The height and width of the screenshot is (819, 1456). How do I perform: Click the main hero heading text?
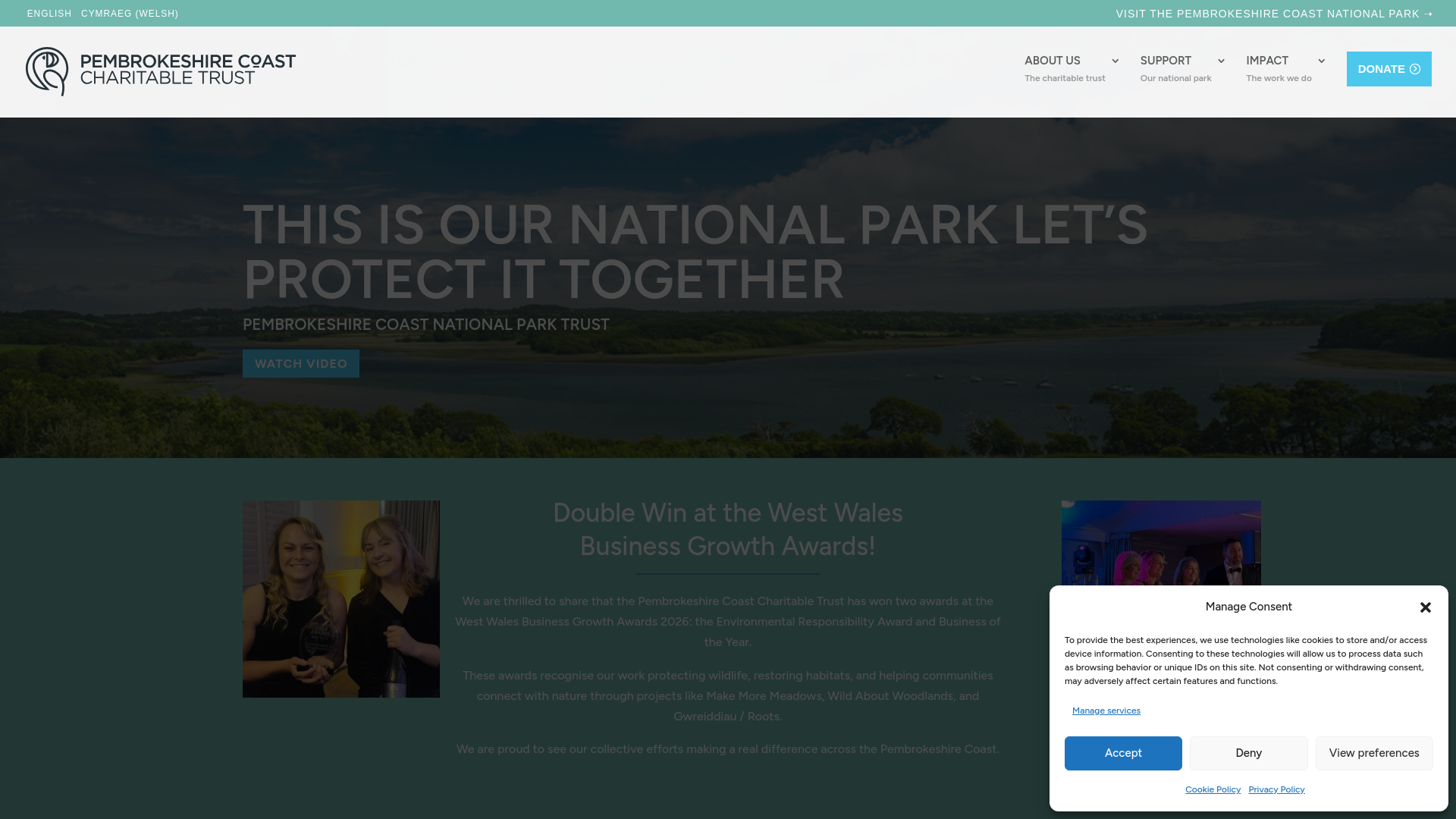(x=695, y=252)
